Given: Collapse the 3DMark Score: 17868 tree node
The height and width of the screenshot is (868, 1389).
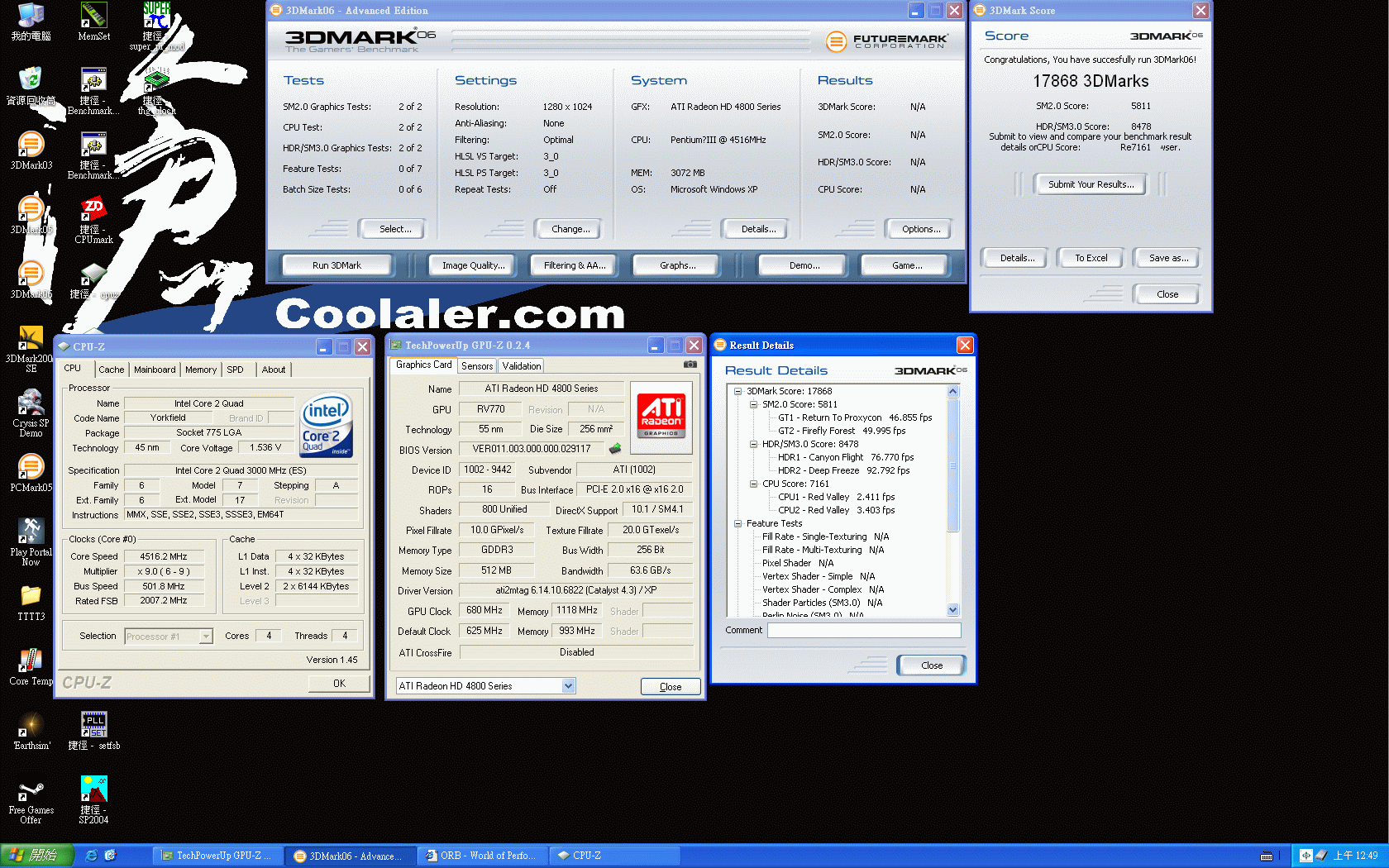Looking at the screenshot, I should coord(737,391).
